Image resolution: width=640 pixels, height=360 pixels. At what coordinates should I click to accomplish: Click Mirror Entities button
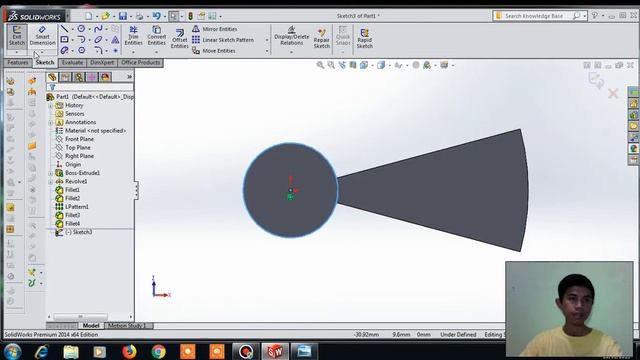215,29
